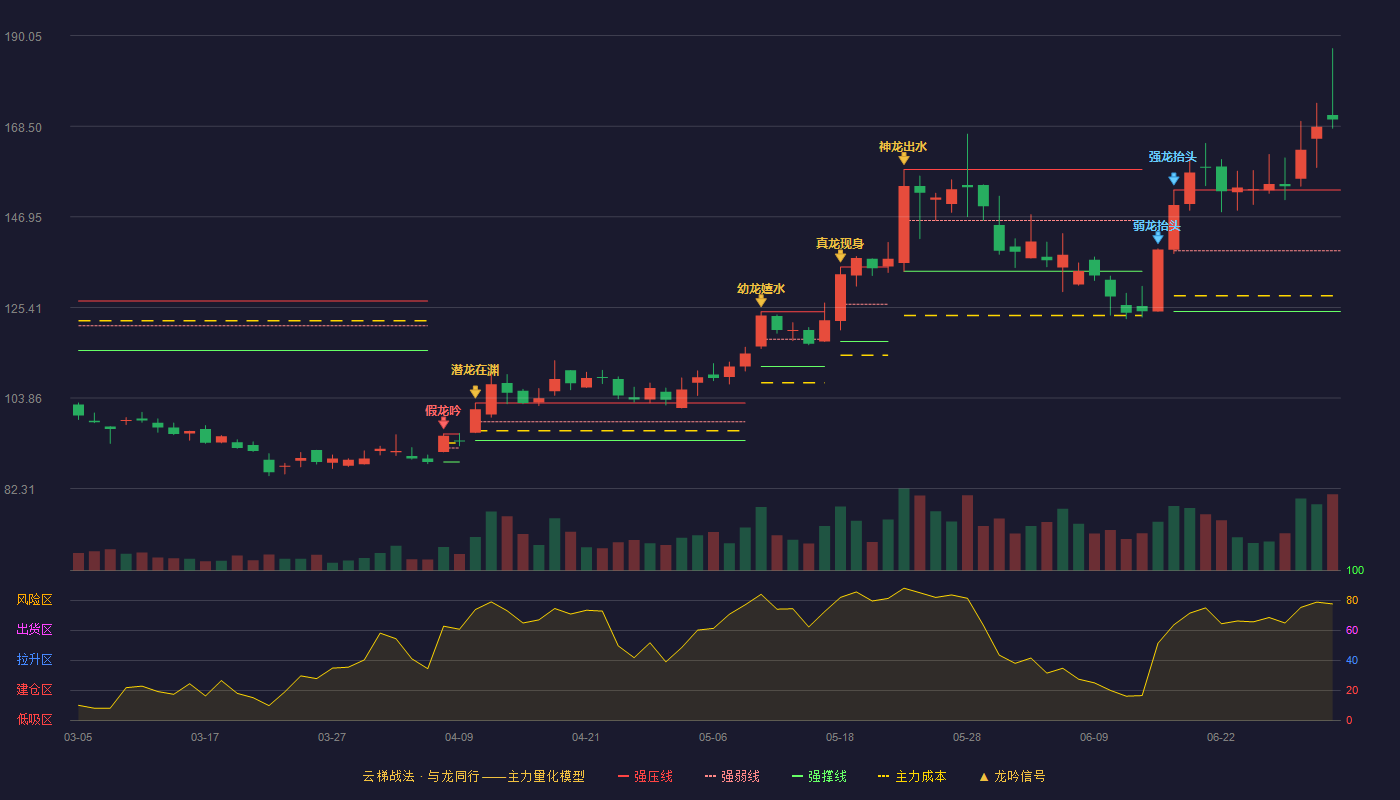Toggle the 强撑线 legend entry
The height and width of the screenshot is (800, 1400).
point(819,776)
